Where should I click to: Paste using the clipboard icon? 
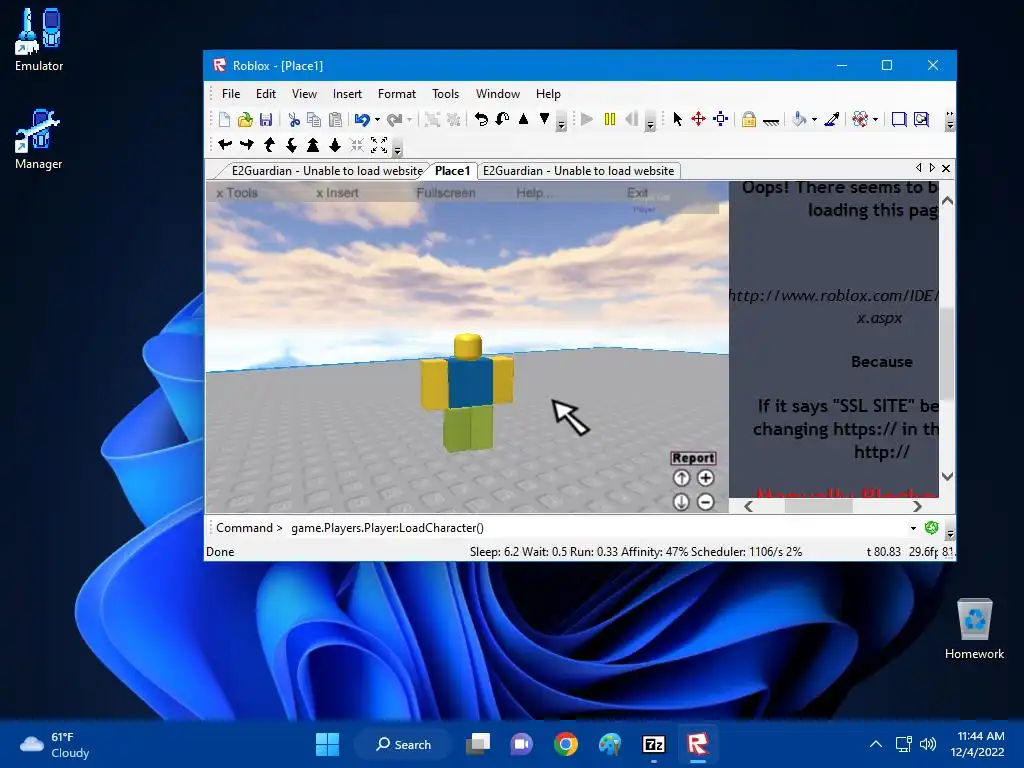[335, 120]
